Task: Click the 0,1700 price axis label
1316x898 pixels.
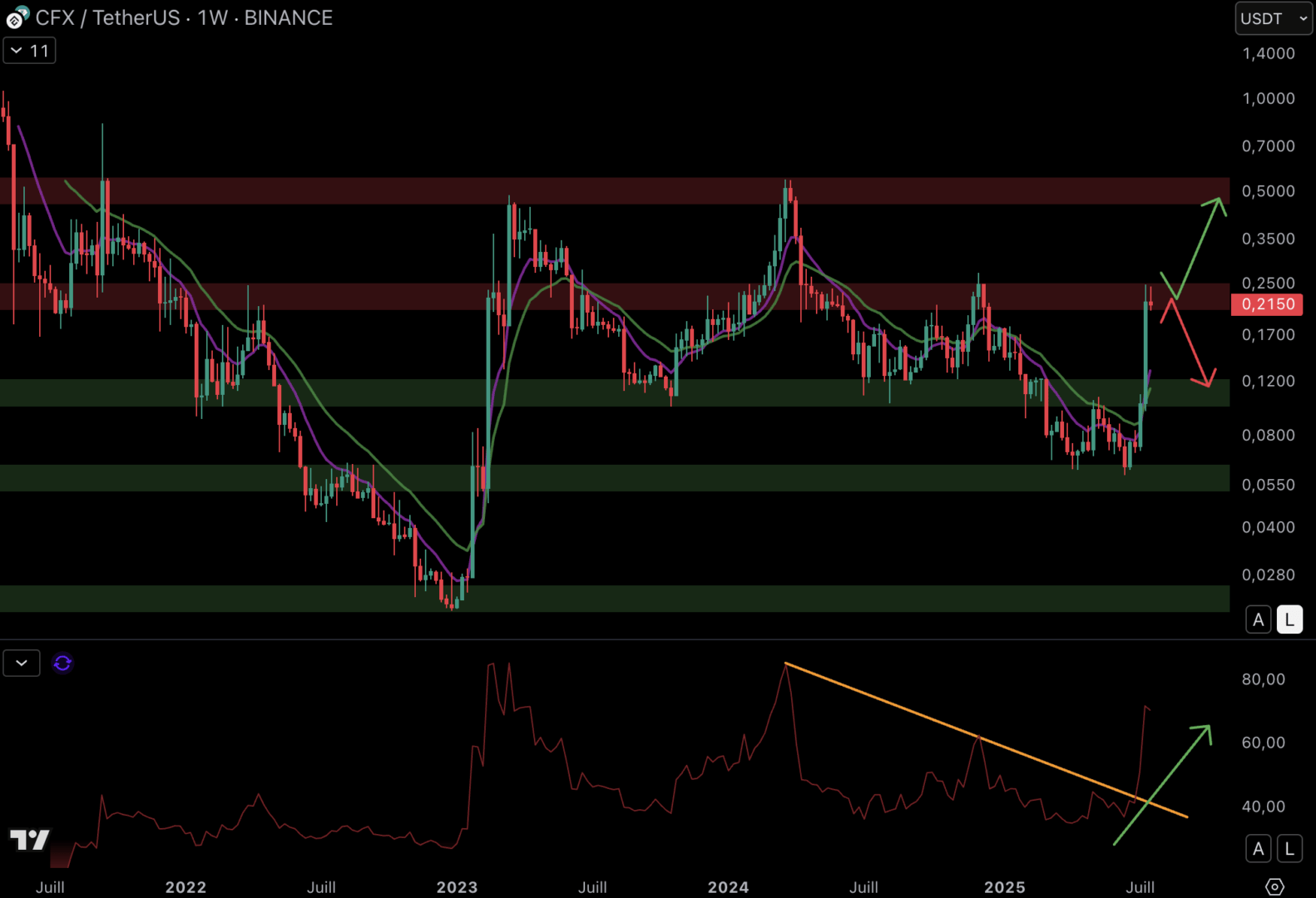Action: [x=1268, y=335]
